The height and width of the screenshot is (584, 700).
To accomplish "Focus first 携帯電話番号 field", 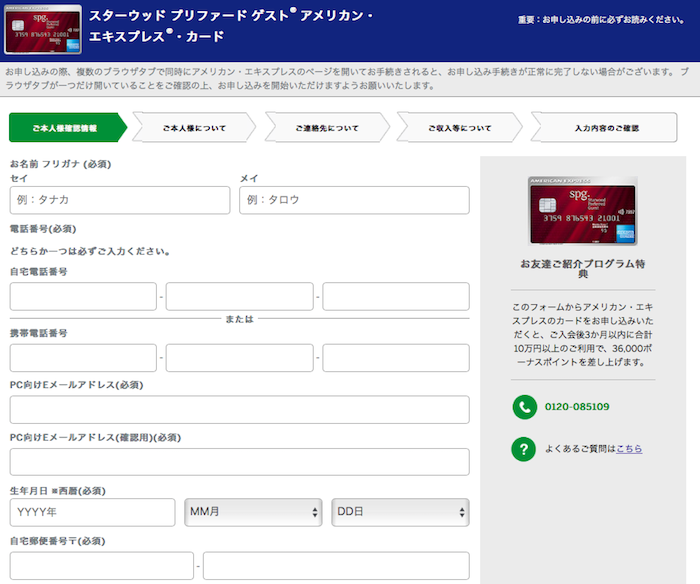I will click(x=83, y=358).
